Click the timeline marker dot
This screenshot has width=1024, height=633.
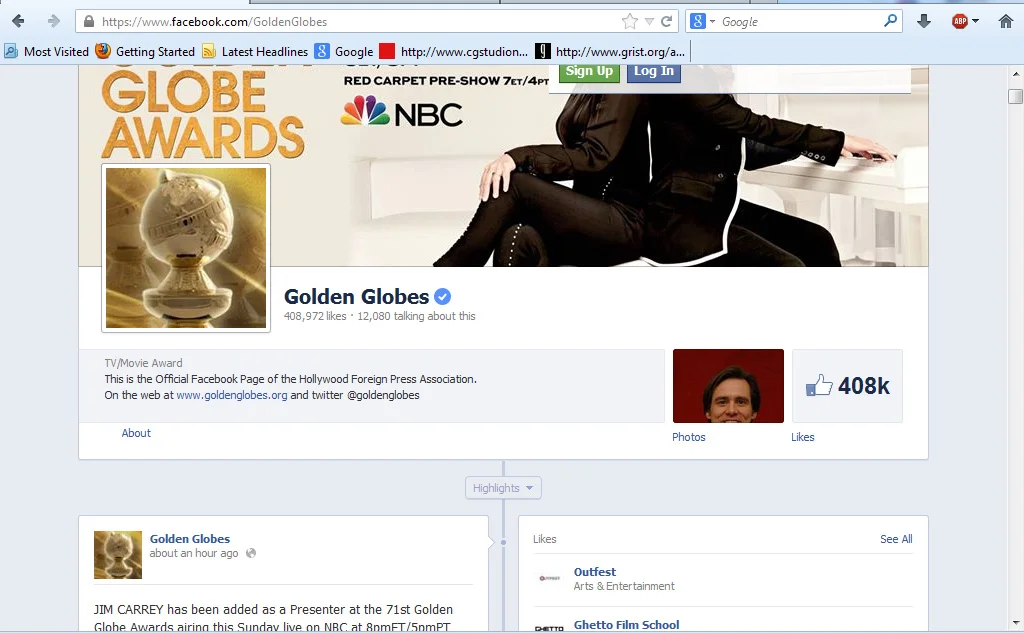(504, 542)
